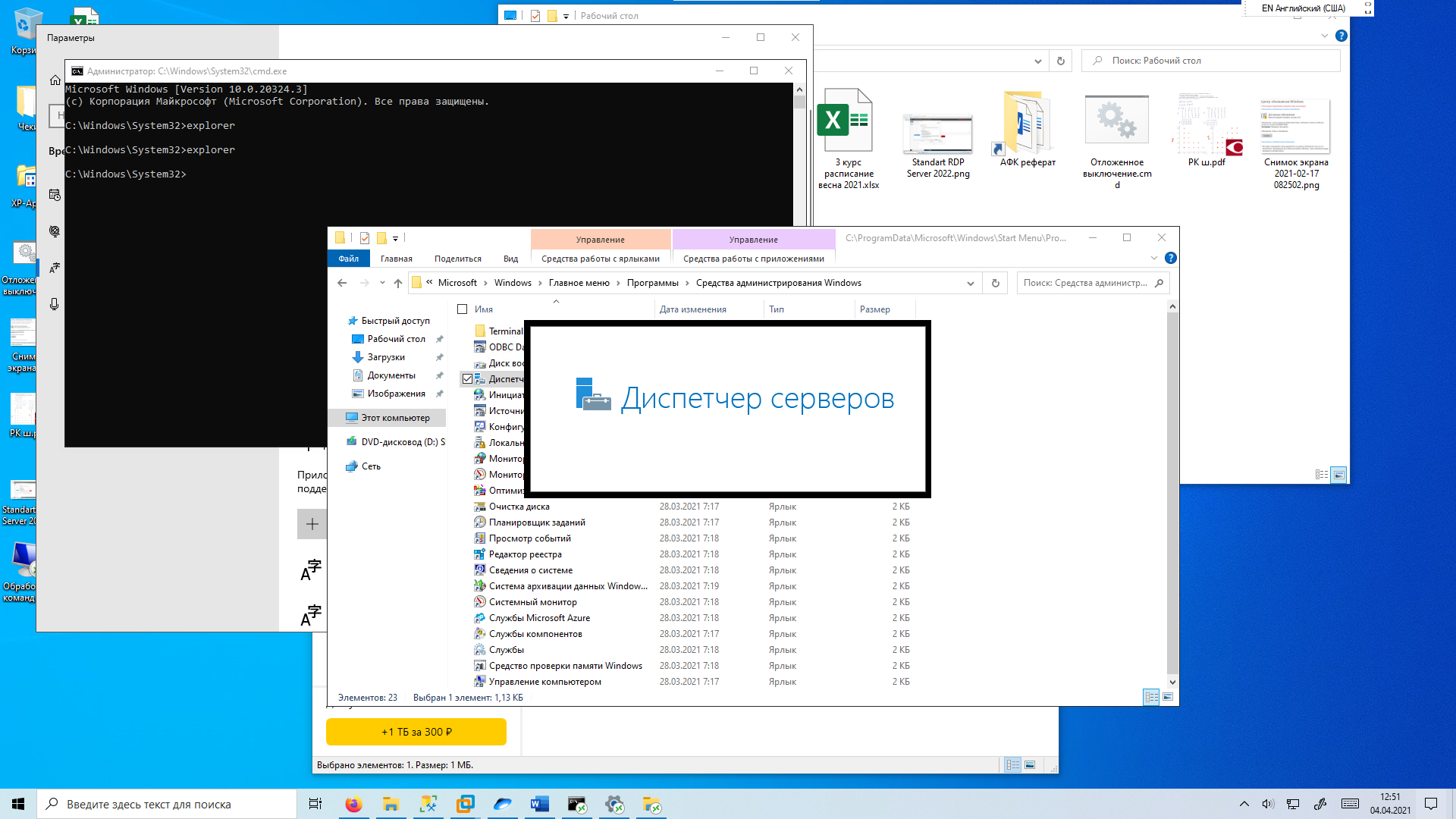Click the Task View taskbar icon
Image resolution: width=1456 pixels, height=819 pixels.
tap(315, 804)
